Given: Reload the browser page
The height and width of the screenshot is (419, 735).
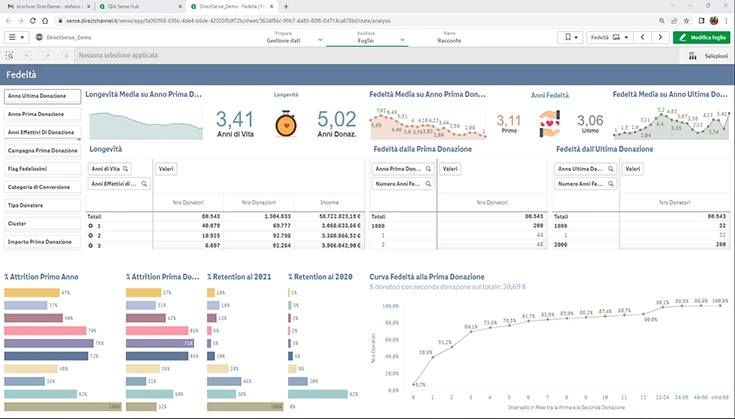Looking at the screenshot, I should pos(33,21).
